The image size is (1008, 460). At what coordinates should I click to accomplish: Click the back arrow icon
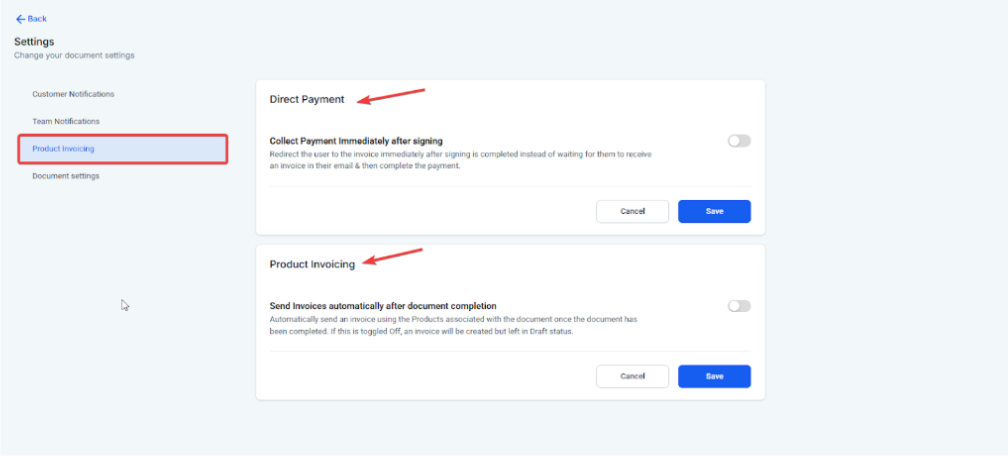20,19
